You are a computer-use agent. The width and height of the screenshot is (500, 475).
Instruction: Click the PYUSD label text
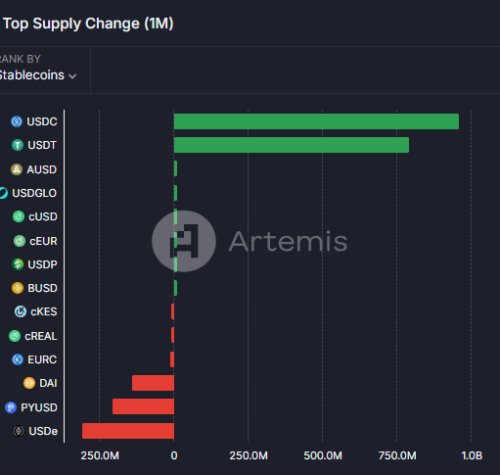coord(39,407)
